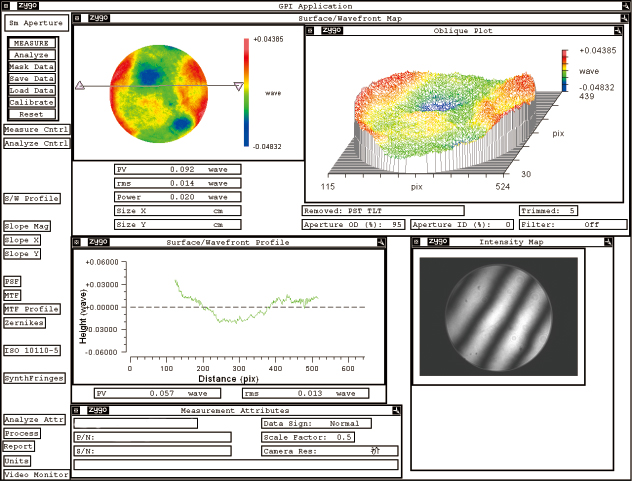The image size is (632, 481).
Task: Click the Intensity Map window menu icon
Action: [417, 242]
